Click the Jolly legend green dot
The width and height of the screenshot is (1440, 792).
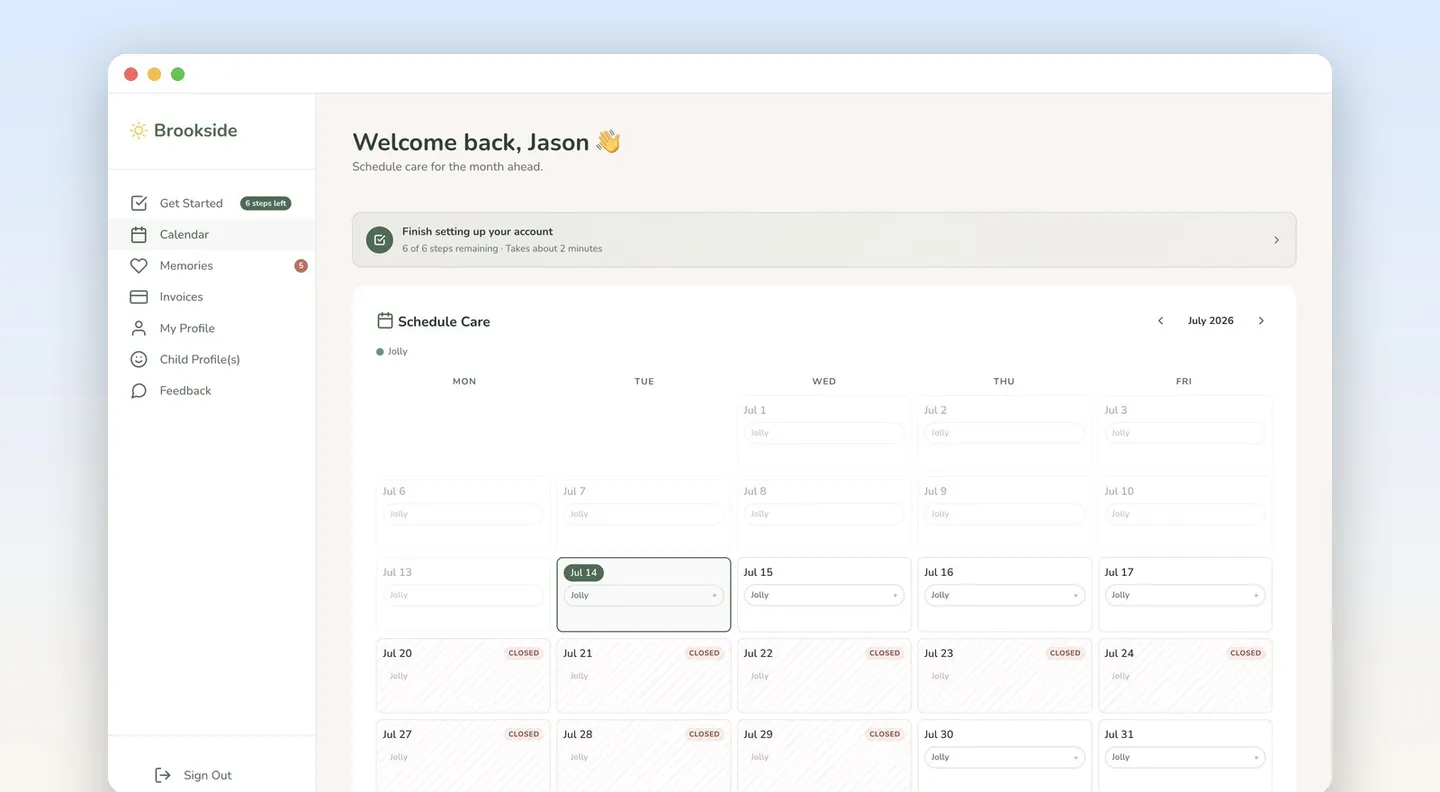tap(380, 352)
